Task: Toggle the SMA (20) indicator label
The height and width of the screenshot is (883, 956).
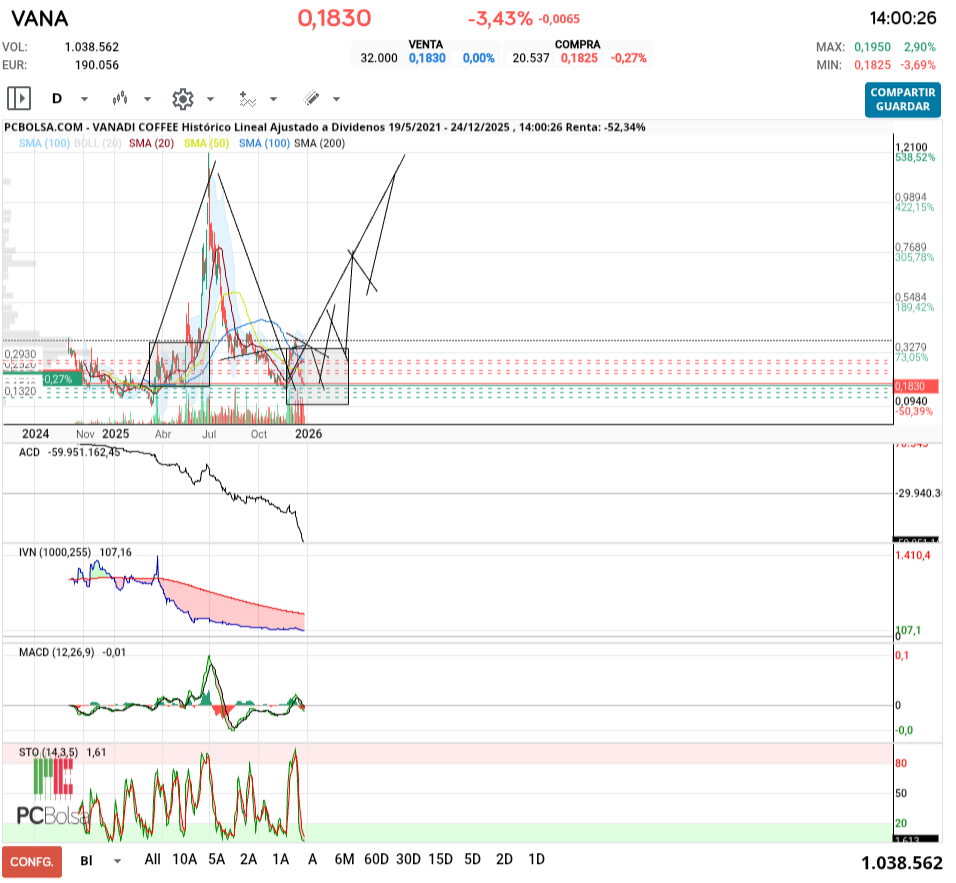Action: [x=151, y=144]
